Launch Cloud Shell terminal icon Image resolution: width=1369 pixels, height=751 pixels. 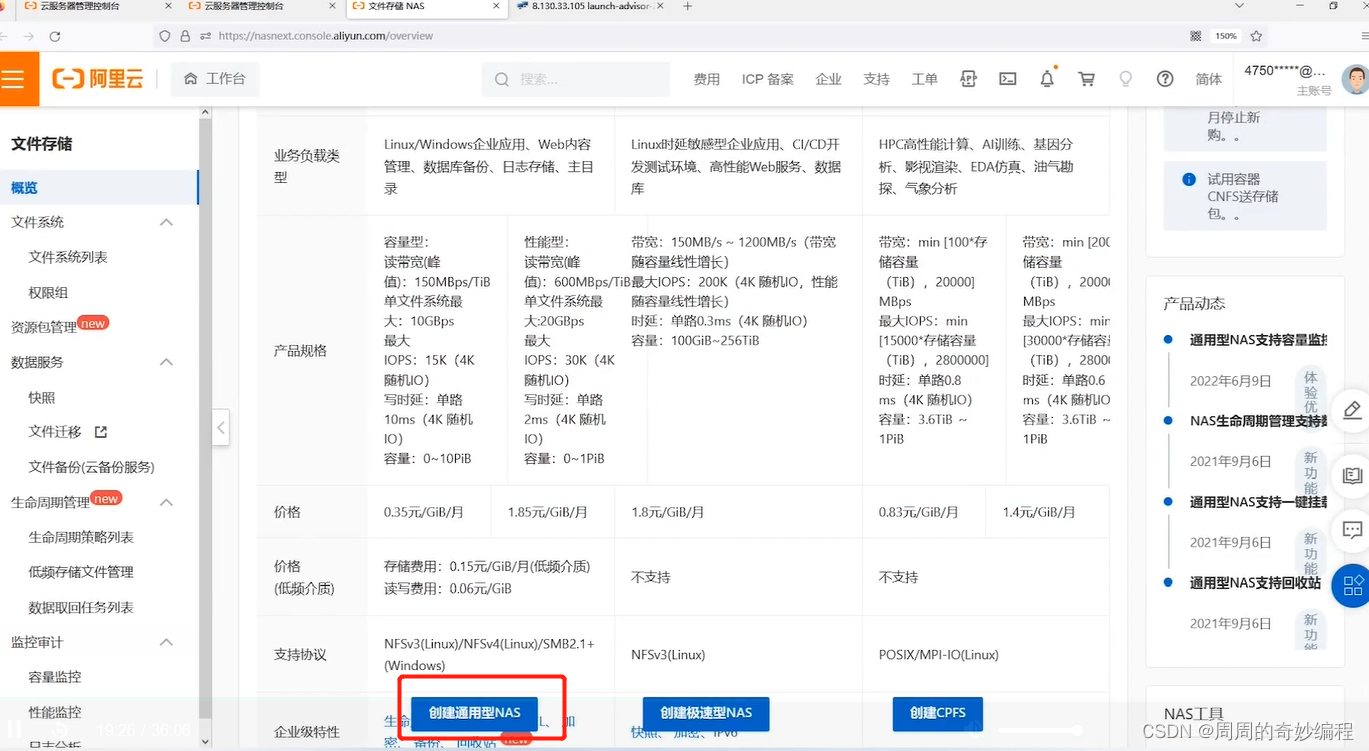pyautogui.click(x=1008, y=79)
